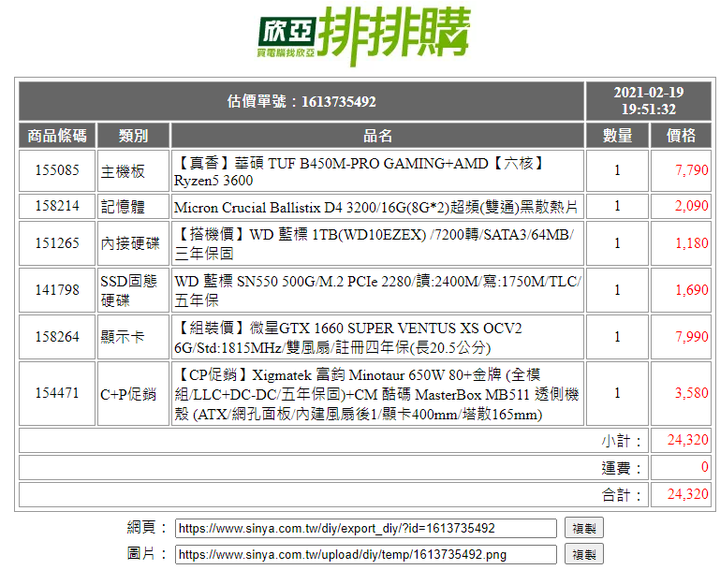The image size is (720, 570).
Task: Copy the 網頁 URL with 複製 button
Action: coord(584,528)
